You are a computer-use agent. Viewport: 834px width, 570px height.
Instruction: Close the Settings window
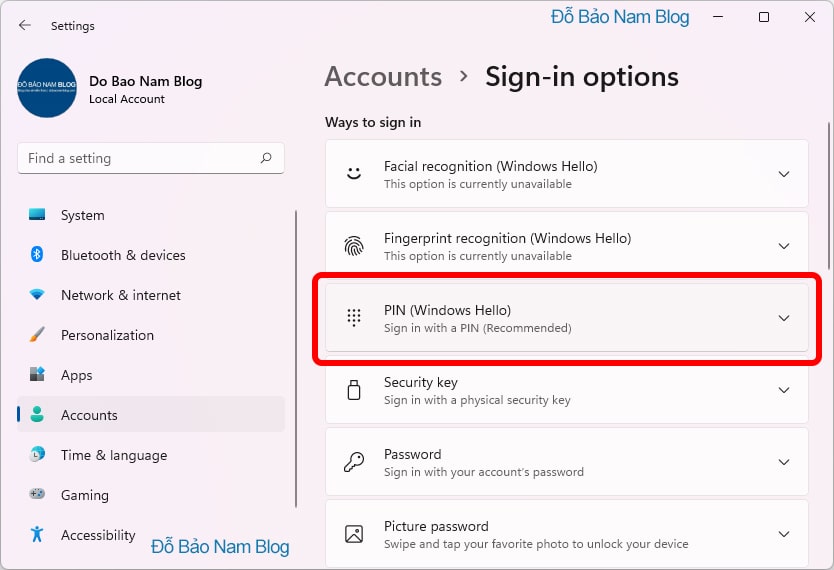pos(810,17)
